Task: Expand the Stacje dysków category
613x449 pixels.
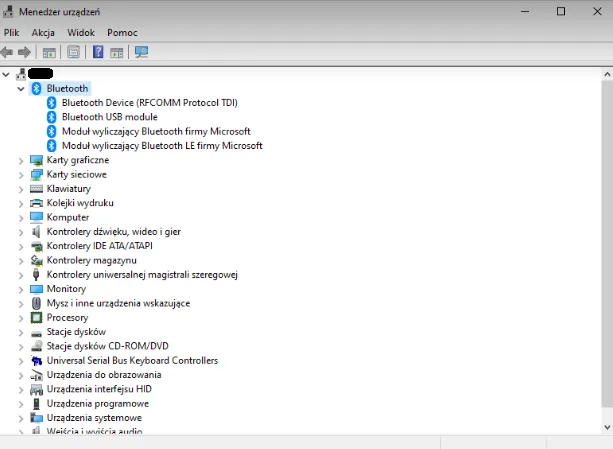Action: coord(21,331)
